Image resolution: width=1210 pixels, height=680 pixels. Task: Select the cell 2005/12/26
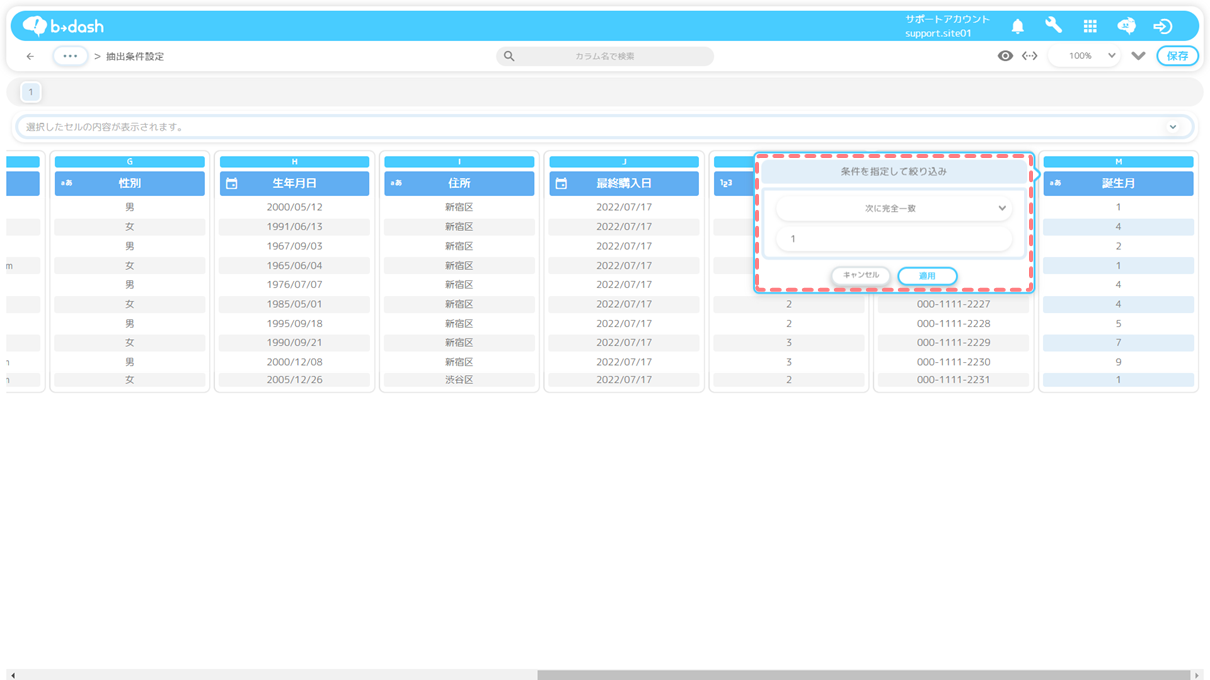point(294,380)
